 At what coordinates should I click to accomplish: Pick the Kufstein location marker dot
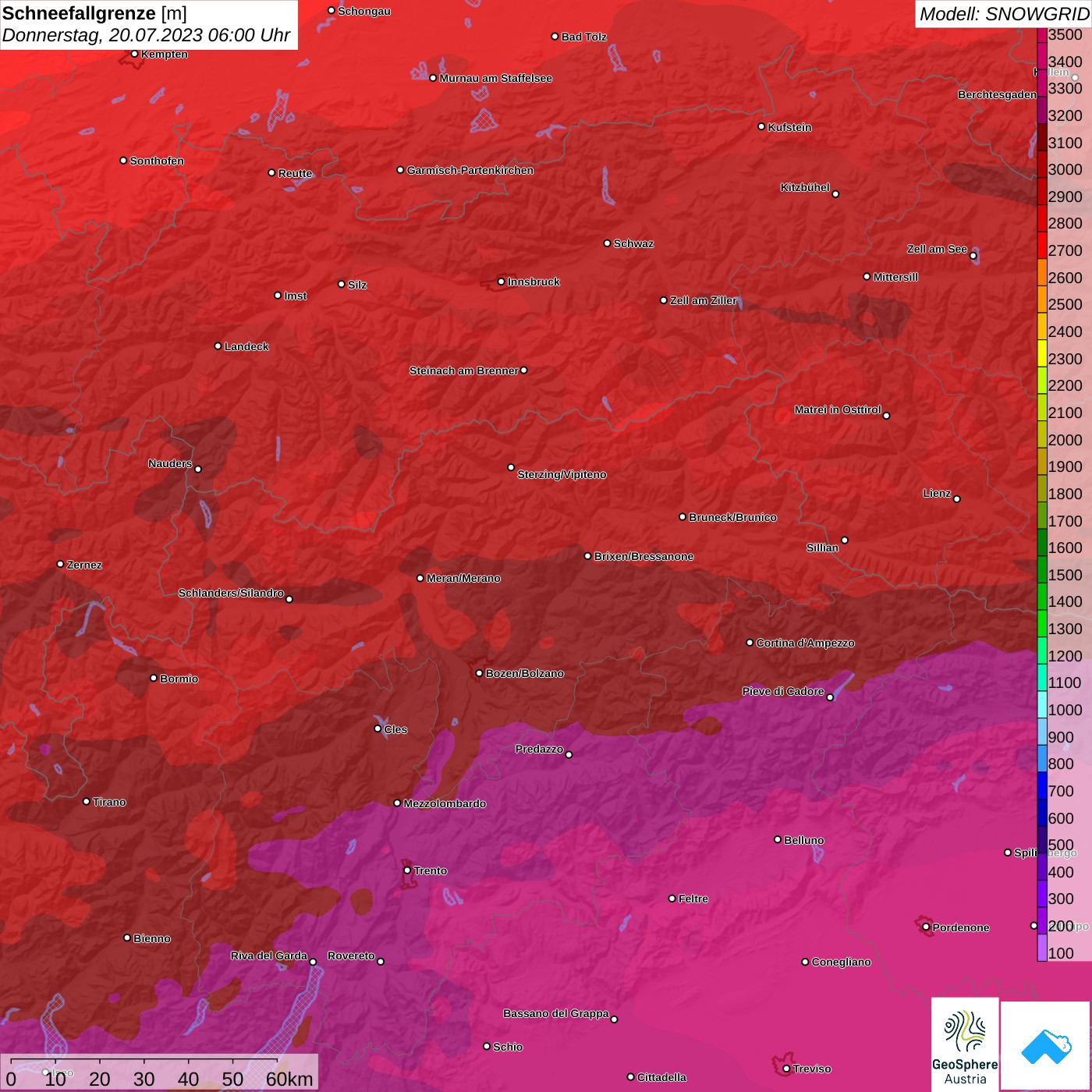click(x=761, y=126)
